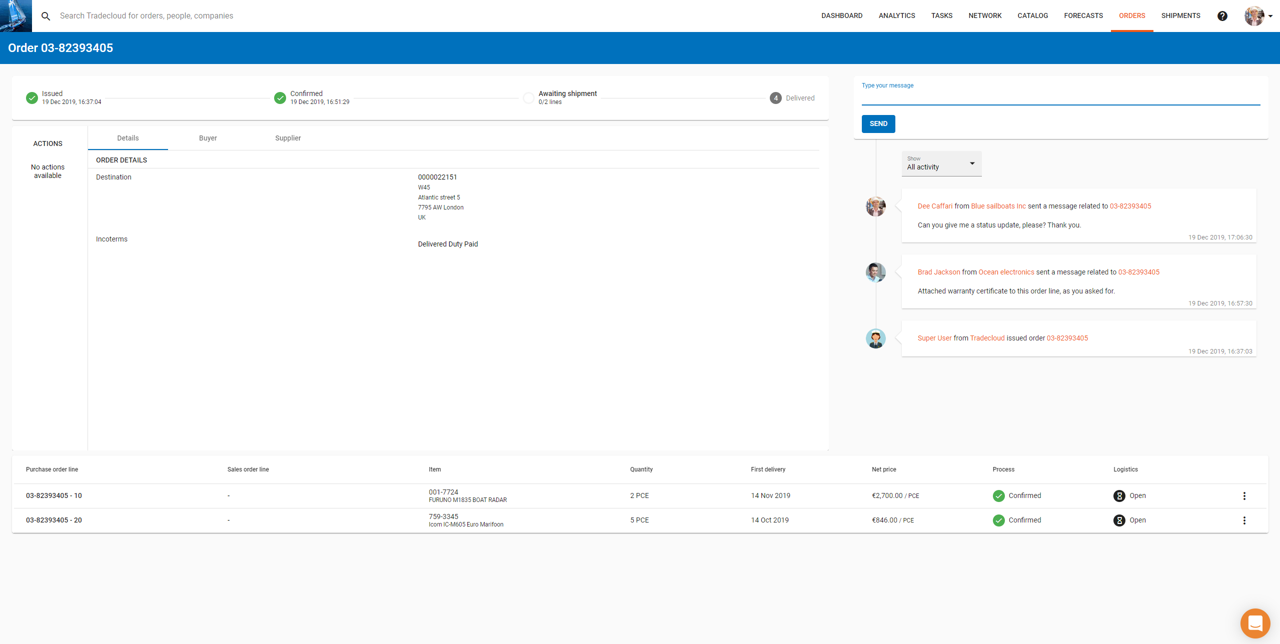Click the First delivery column header
The height and width of the screenshot is (644, 1280).
(x=768, y=470)
